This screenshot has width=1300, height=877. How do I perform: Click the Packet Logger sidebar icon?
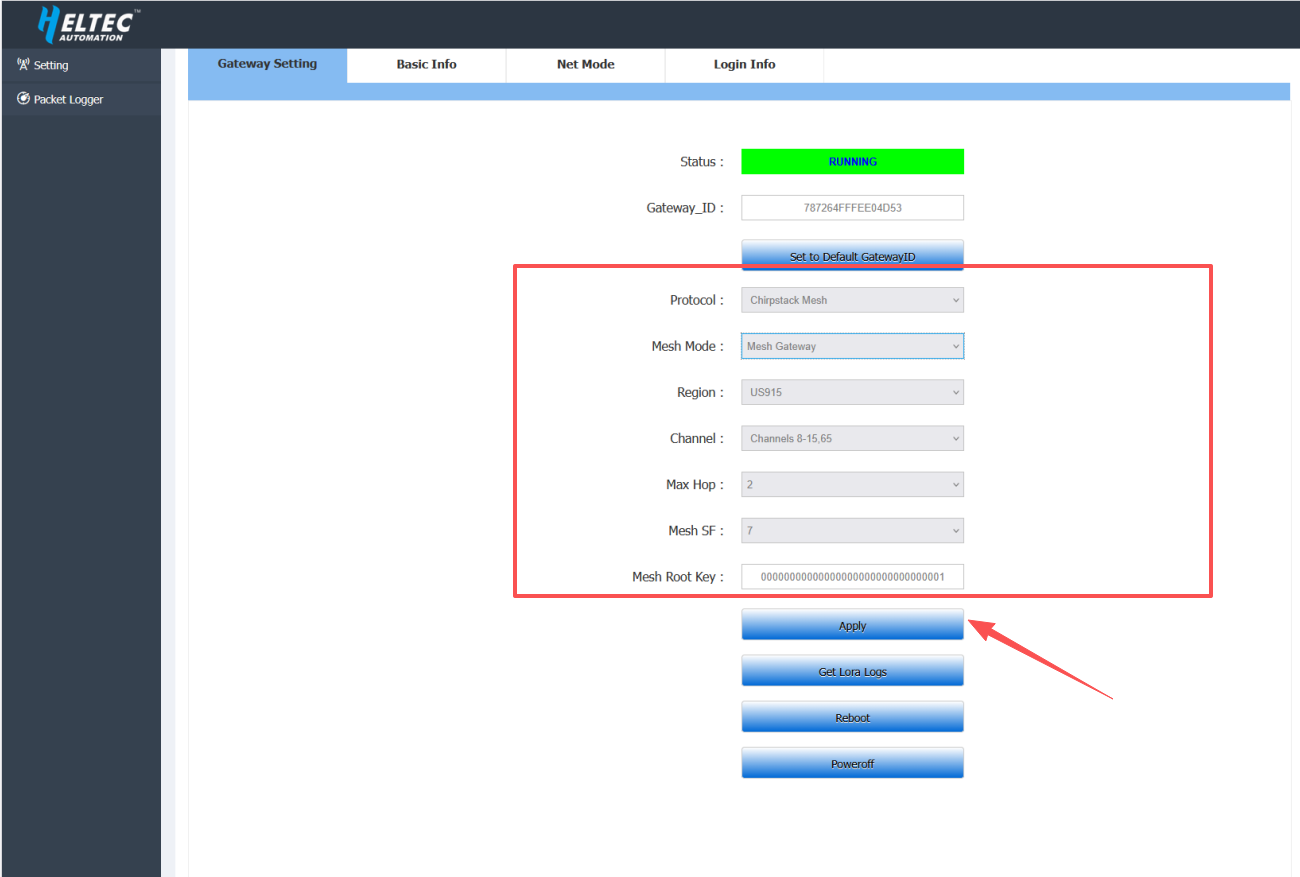click(23, 99)
